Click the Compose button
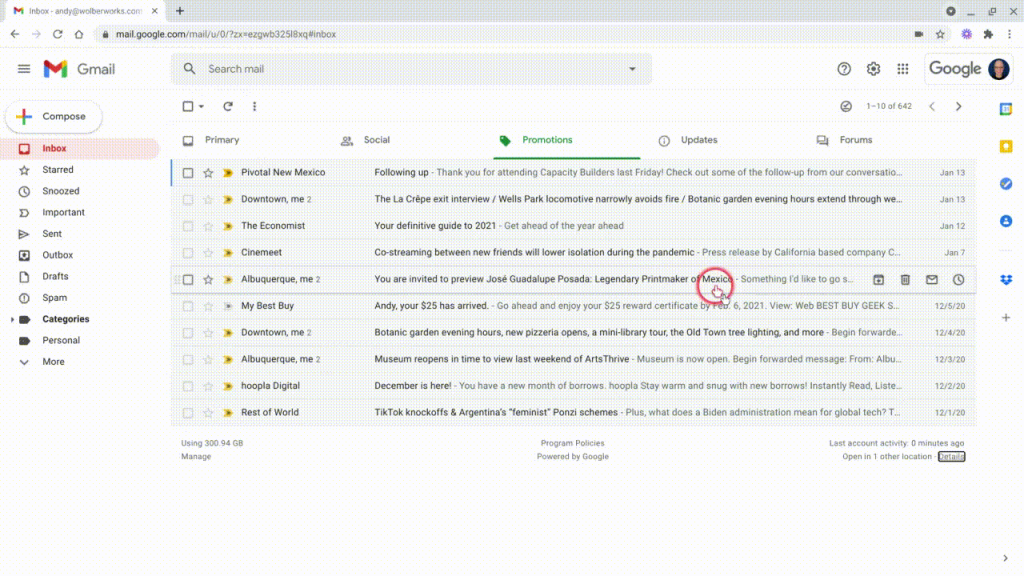Image resolution: width=1024 pixels, height=576 pixels. coord(54,117)
